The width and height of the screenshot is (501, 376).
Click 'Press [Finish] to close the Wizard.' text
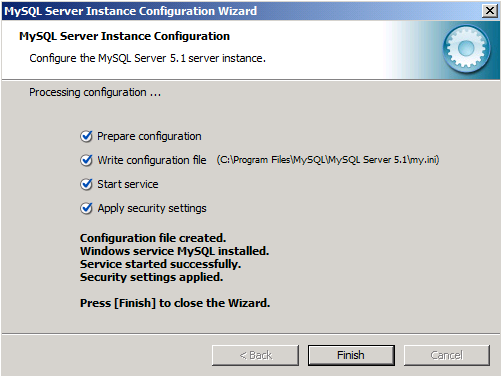[175, 303]
